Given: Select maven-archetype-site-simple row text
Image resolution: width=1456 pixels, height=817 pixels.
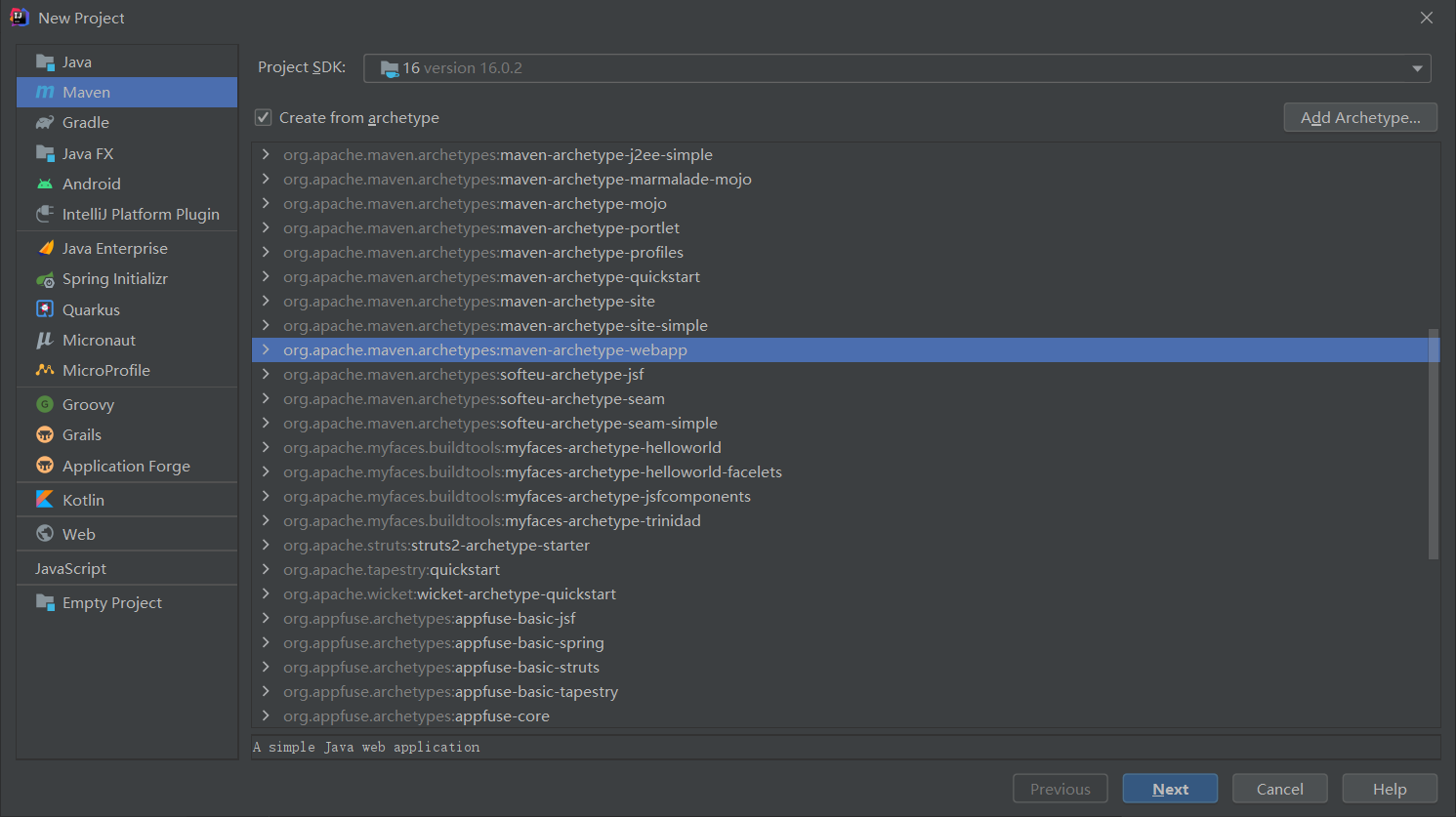Looking at the screenshot, I should pos(495,325).
